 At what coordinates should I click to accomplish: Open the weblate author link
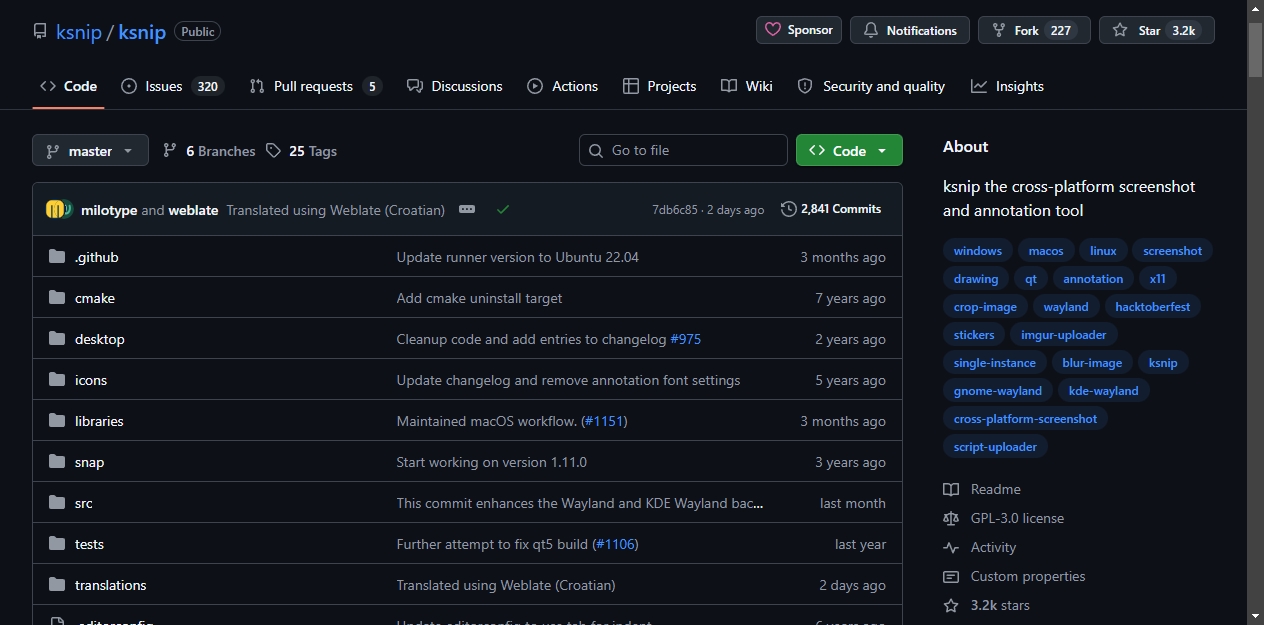tap(193, 210)
